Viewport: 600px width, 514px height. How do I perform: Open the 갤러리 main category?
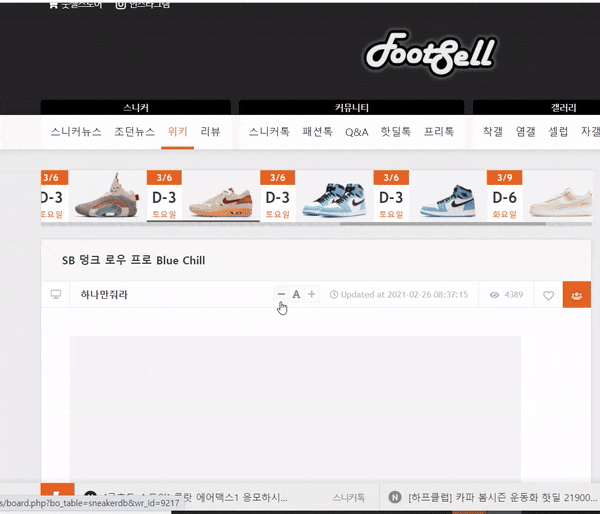pyautogui.click(x=563, y=108)
